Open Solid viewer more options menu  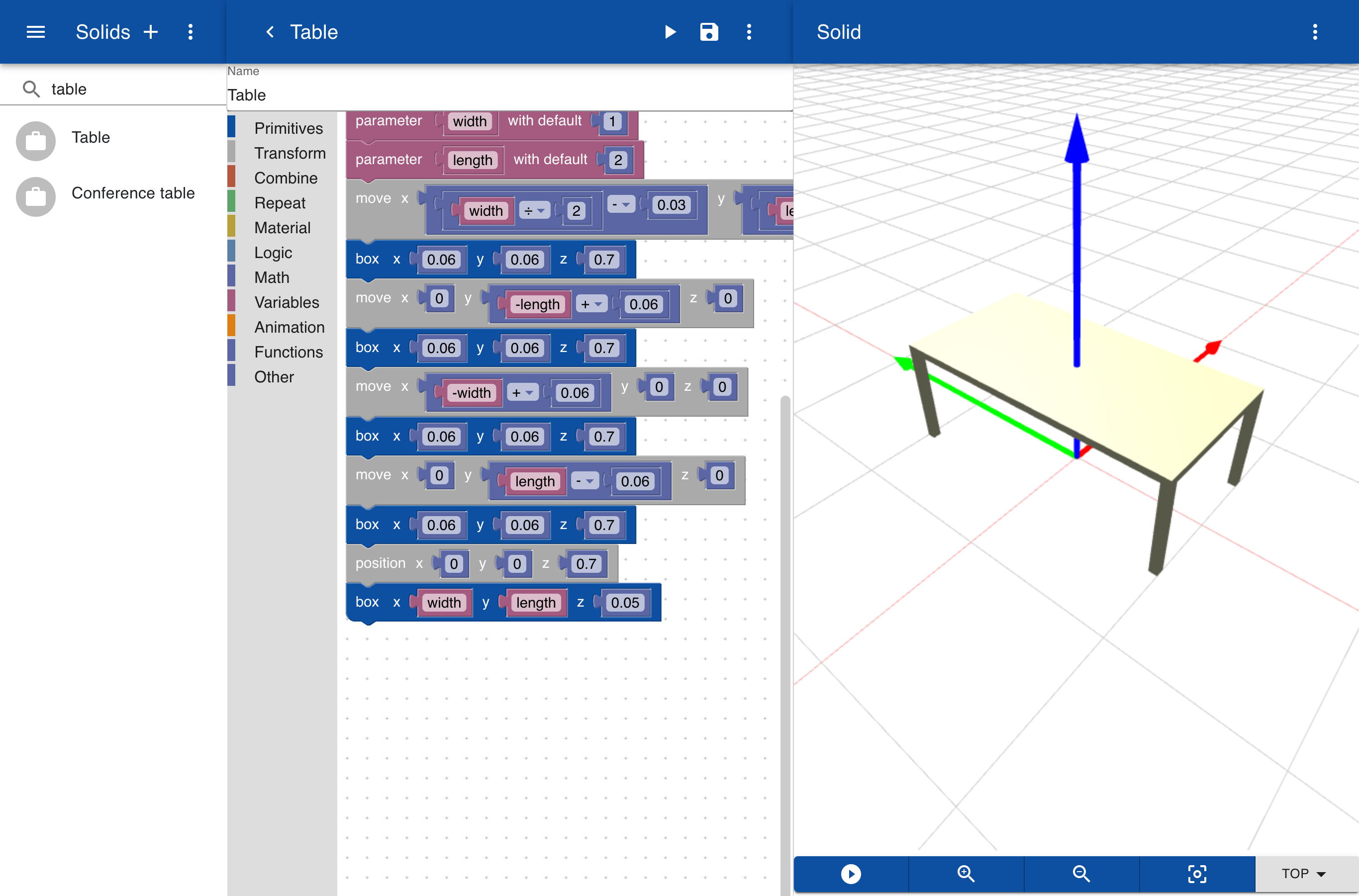tap(1315, 32)
